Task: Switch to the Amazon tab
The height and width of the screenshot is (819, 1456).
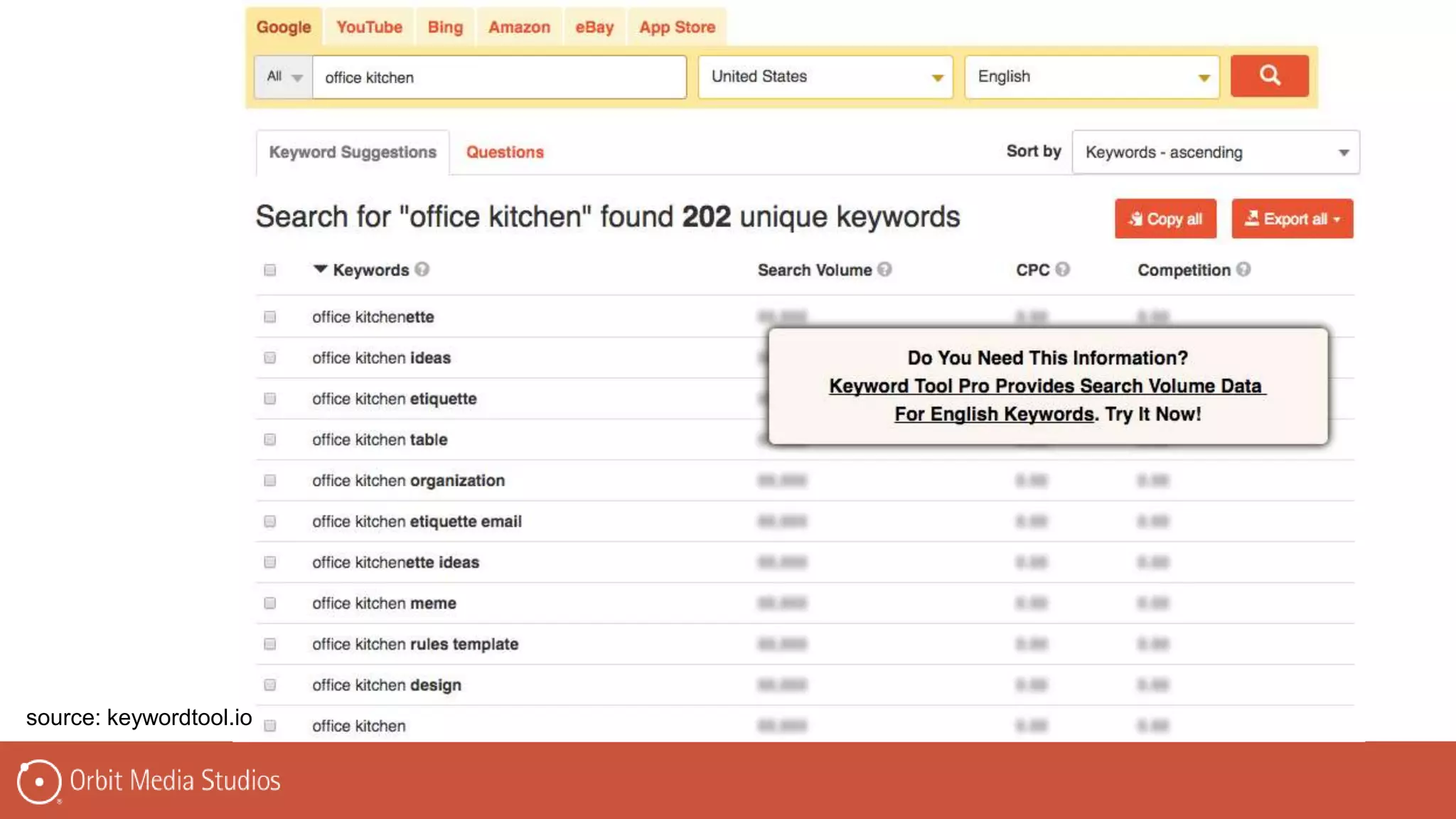Action: pos(519,27)
